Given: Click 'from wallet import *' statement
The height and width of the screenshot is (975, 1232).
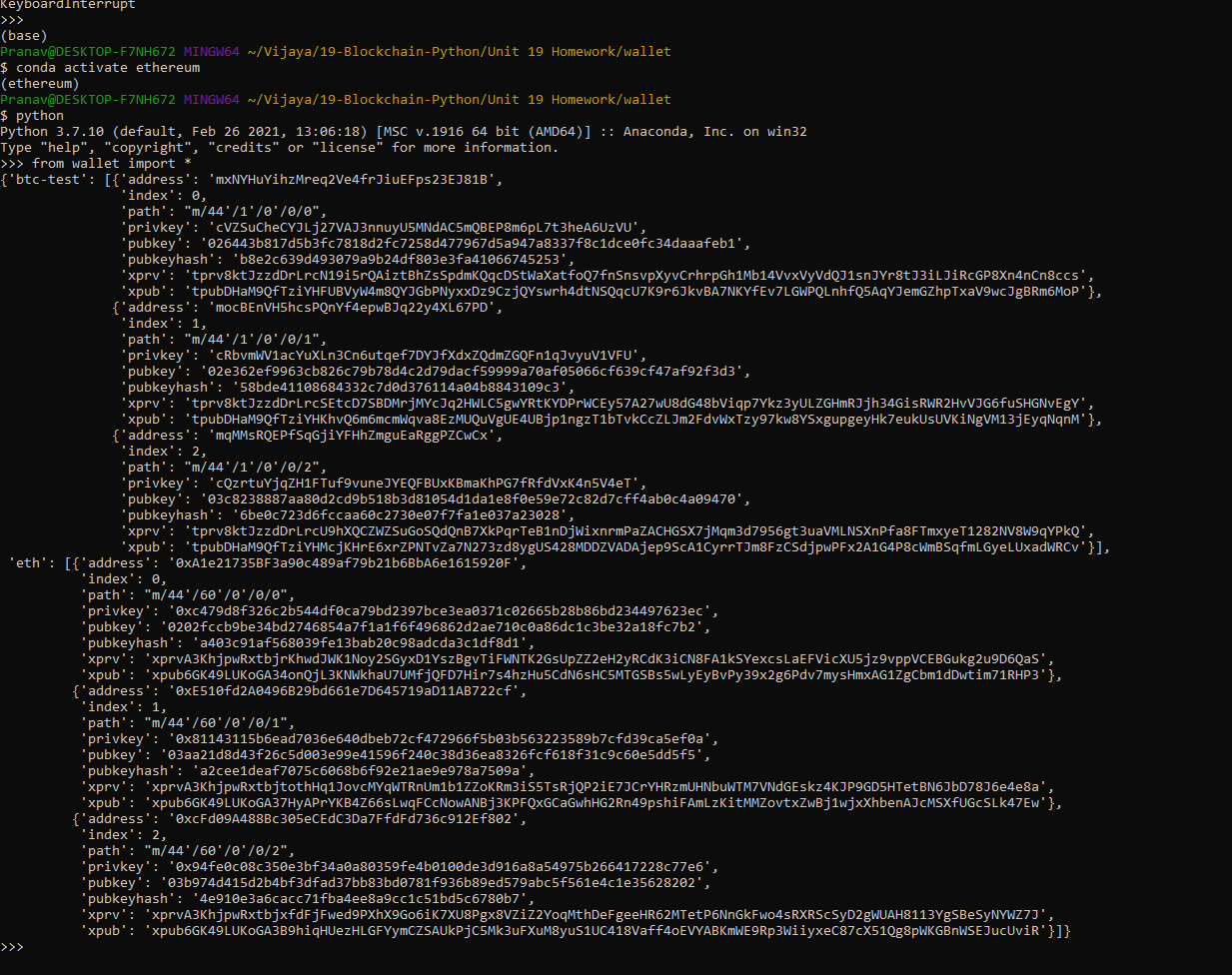Looking at the screenshot, I should pyautogui.click(x=112, y=164).
